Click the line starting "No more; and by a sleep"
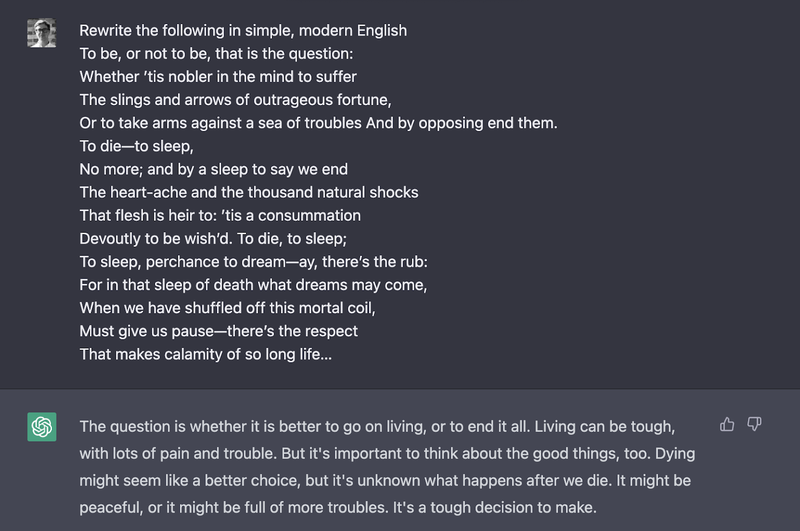800x531 pixels. (213, 168)
